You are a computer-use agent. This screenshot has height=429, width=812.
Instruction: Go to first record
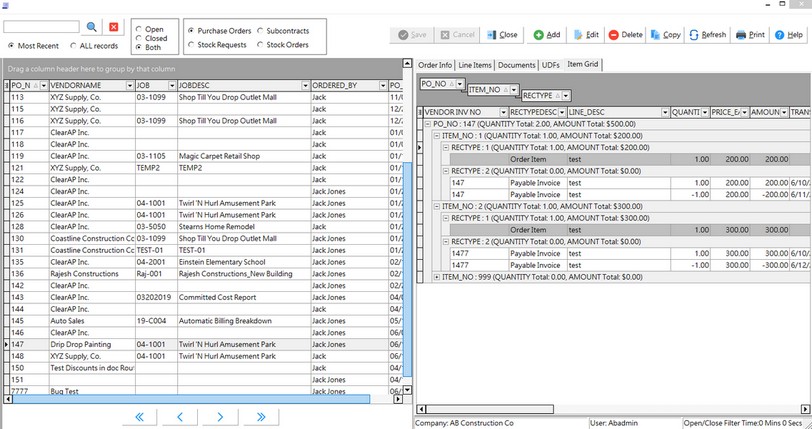[x=139, y=417]
